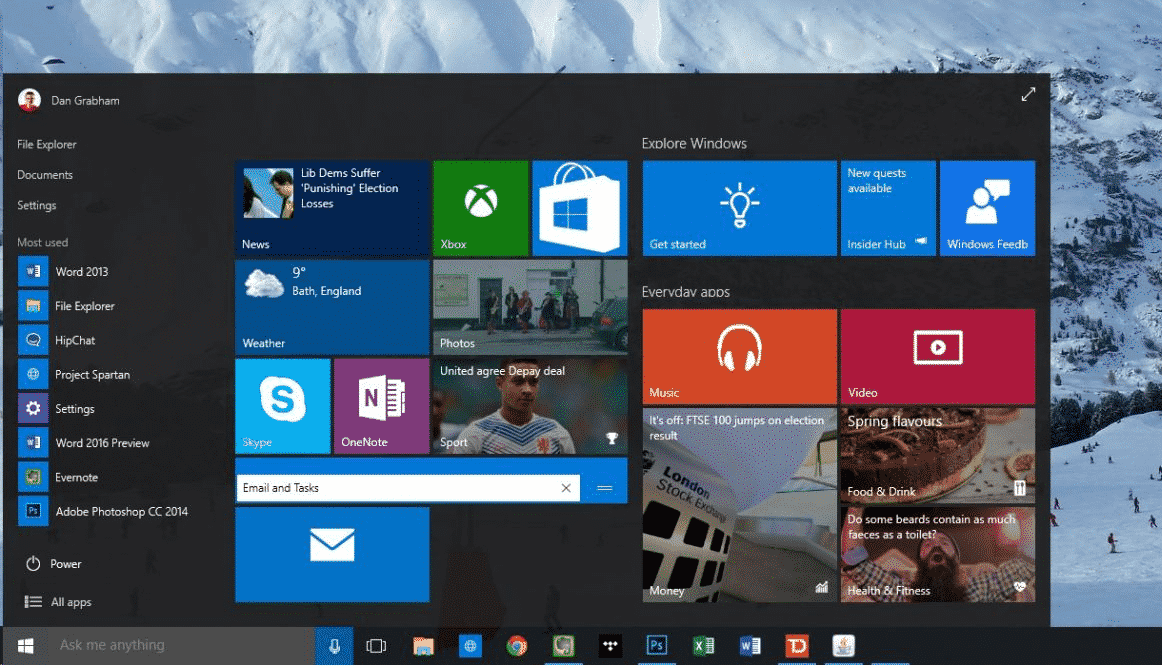Click the Email and Tasks group handle

[604, 488]
